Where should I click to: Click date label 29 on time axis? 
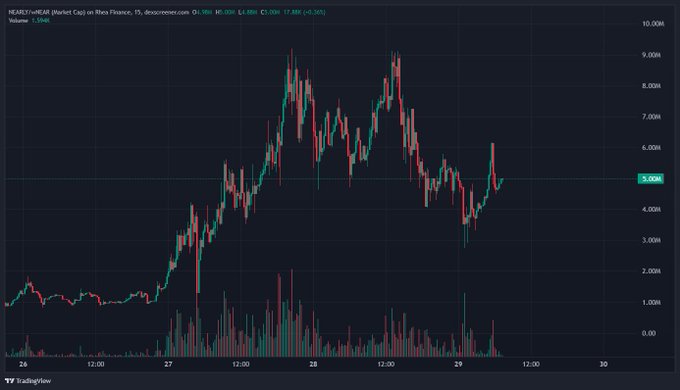tap(458, 364)
